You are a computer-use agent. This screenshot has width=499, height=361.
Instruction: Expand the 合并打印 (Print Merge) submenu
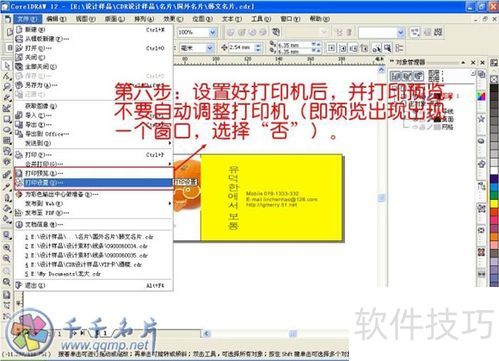(x=93, y=164)
